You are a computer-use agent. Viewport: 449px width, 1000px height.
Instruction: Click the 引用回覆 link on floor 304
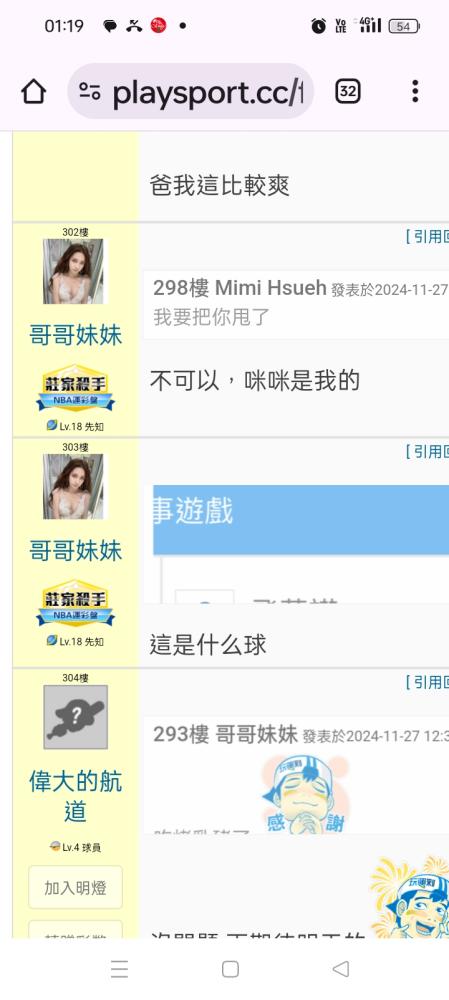coord(427,682)
